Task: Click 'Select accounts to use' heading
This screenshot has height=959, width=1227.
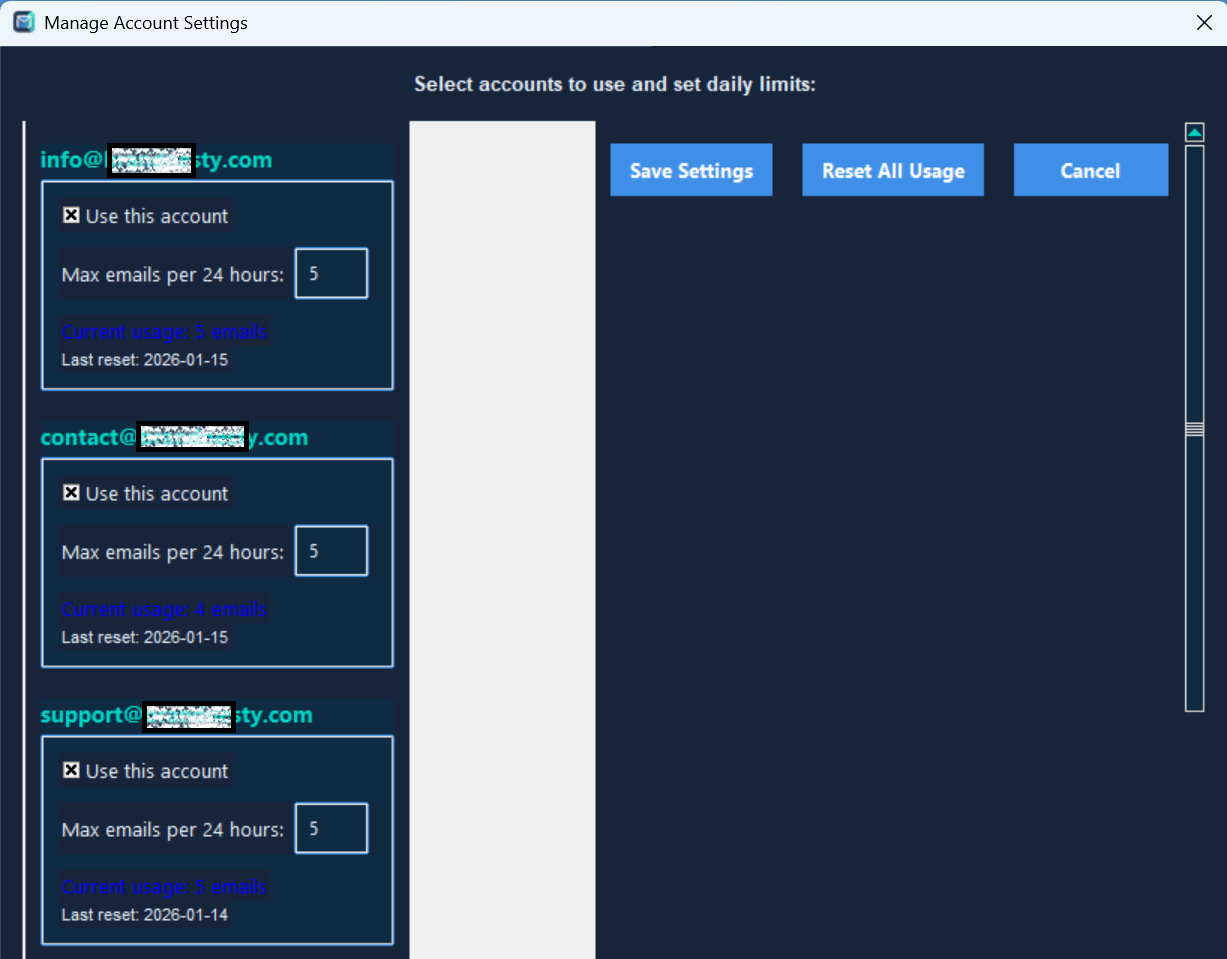Action: [615, 84]
